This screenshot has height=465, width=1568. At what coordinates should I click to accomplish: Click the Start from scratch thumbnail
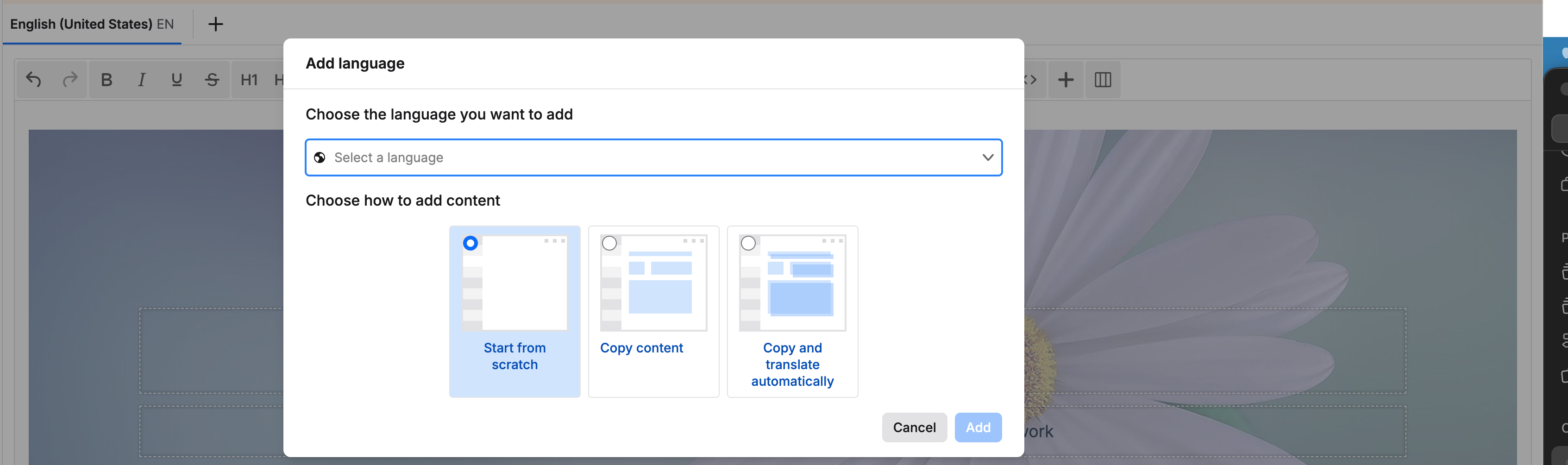pyautogui.click(x=515, y=283)
